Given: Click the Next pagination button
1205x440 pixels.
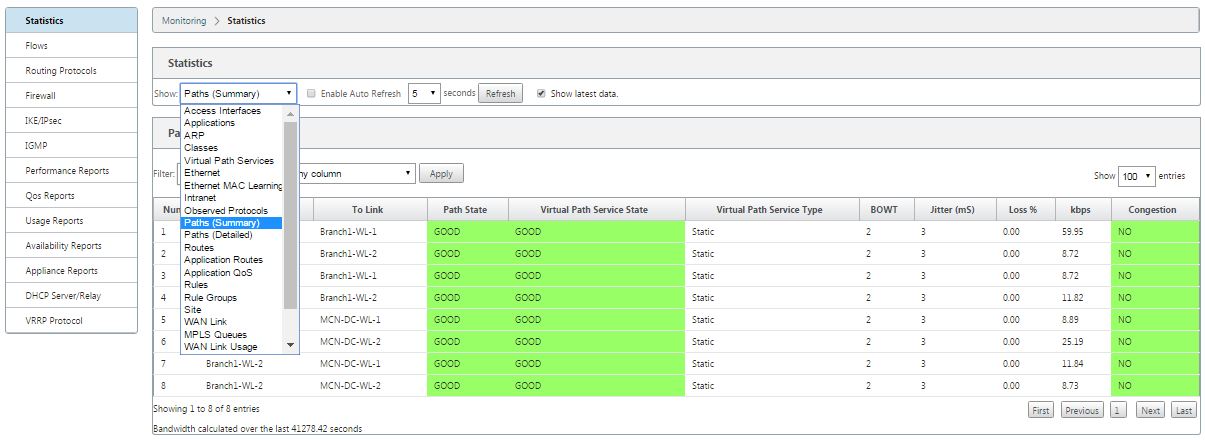Looking at the screenshot, I should point(1150,410).
